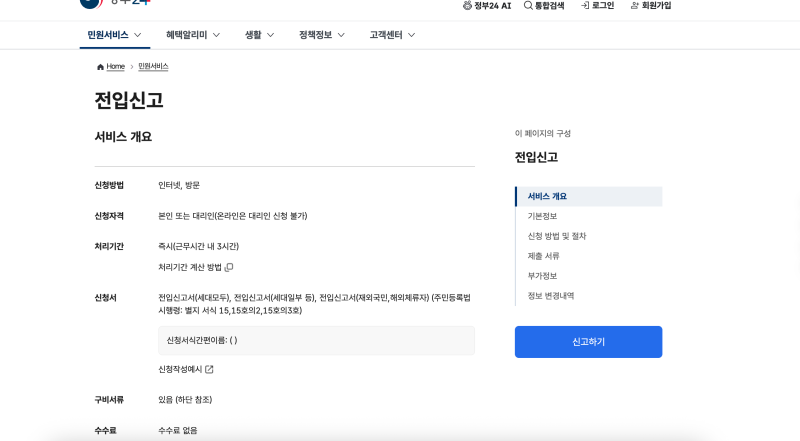Click the 본인 또는 대리인 eligibility text
Viewport: 800px width, 441px height.
[x=233, y=216]
